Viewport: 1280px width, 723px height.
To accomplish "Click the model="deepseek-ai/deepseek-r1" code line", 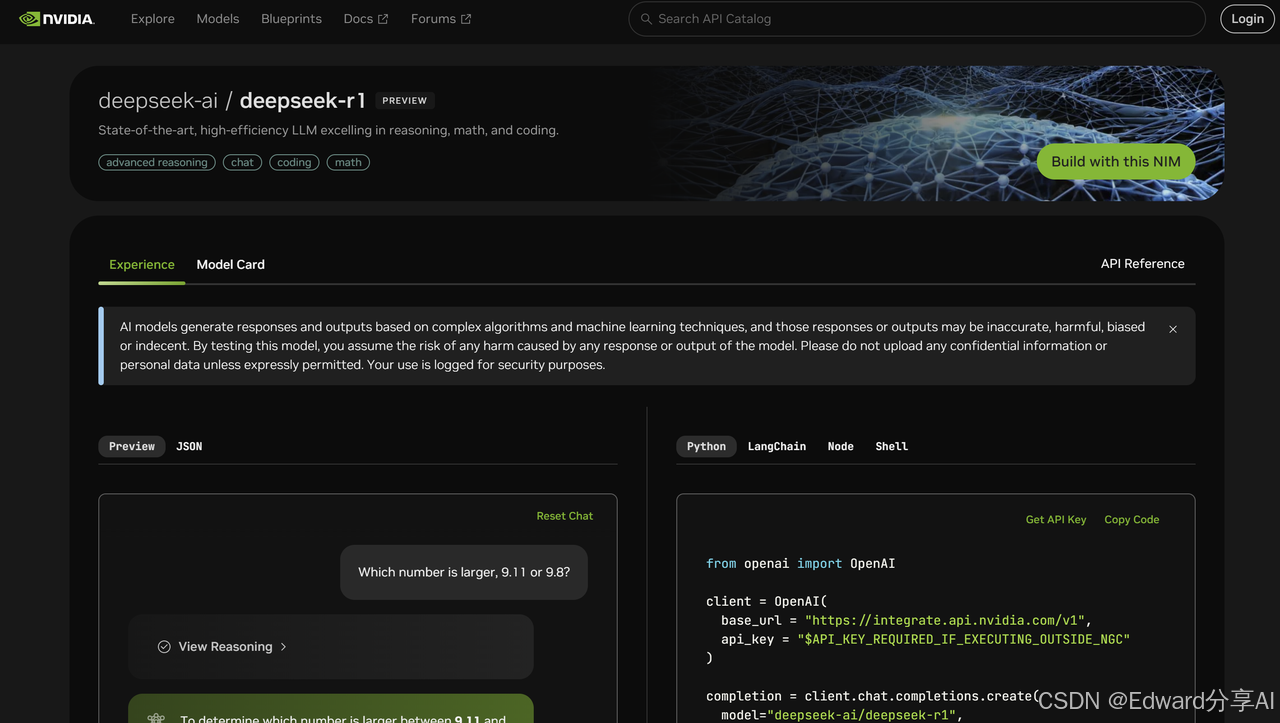I will [841, 715].
